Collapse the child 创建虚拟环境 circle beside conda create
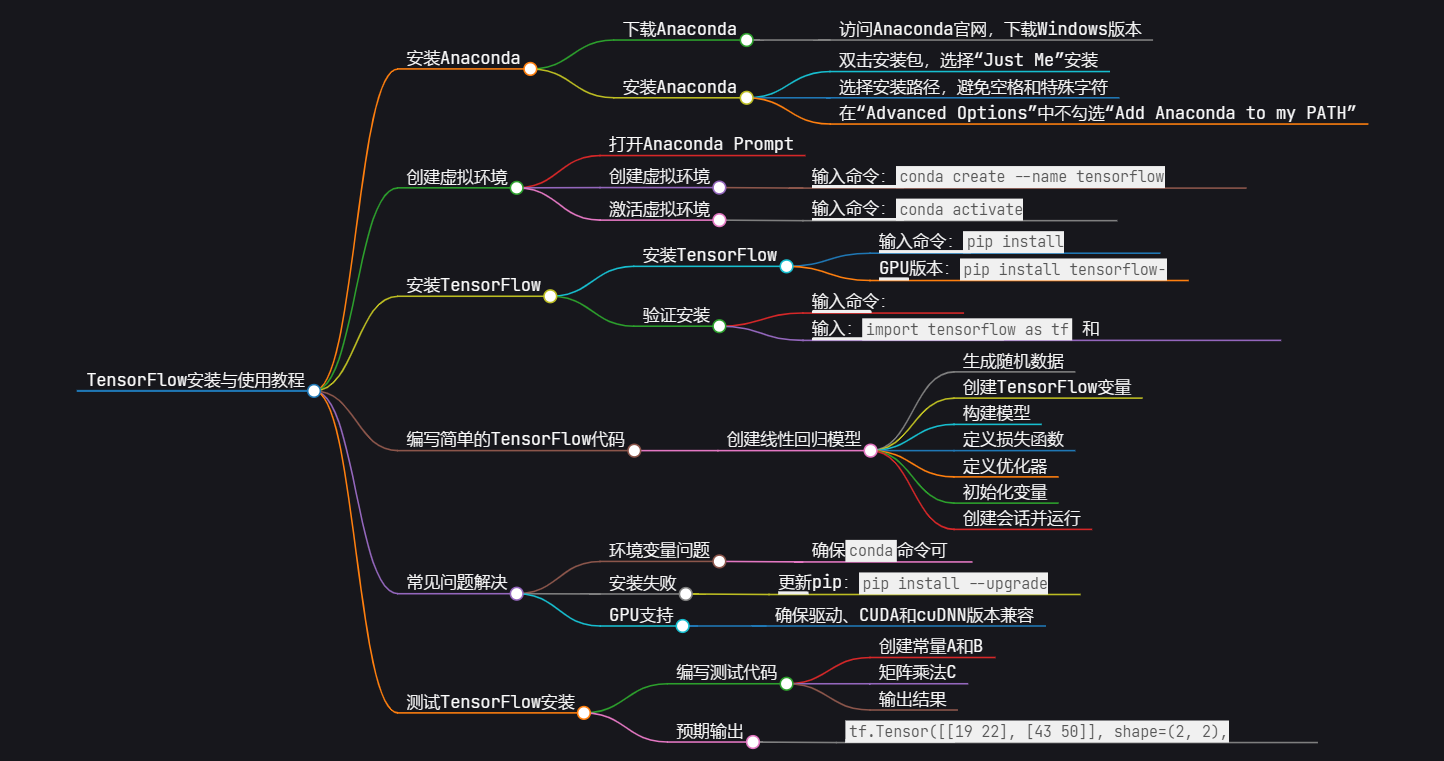This screenshot has height=761, width=1444. coord(719,187)
